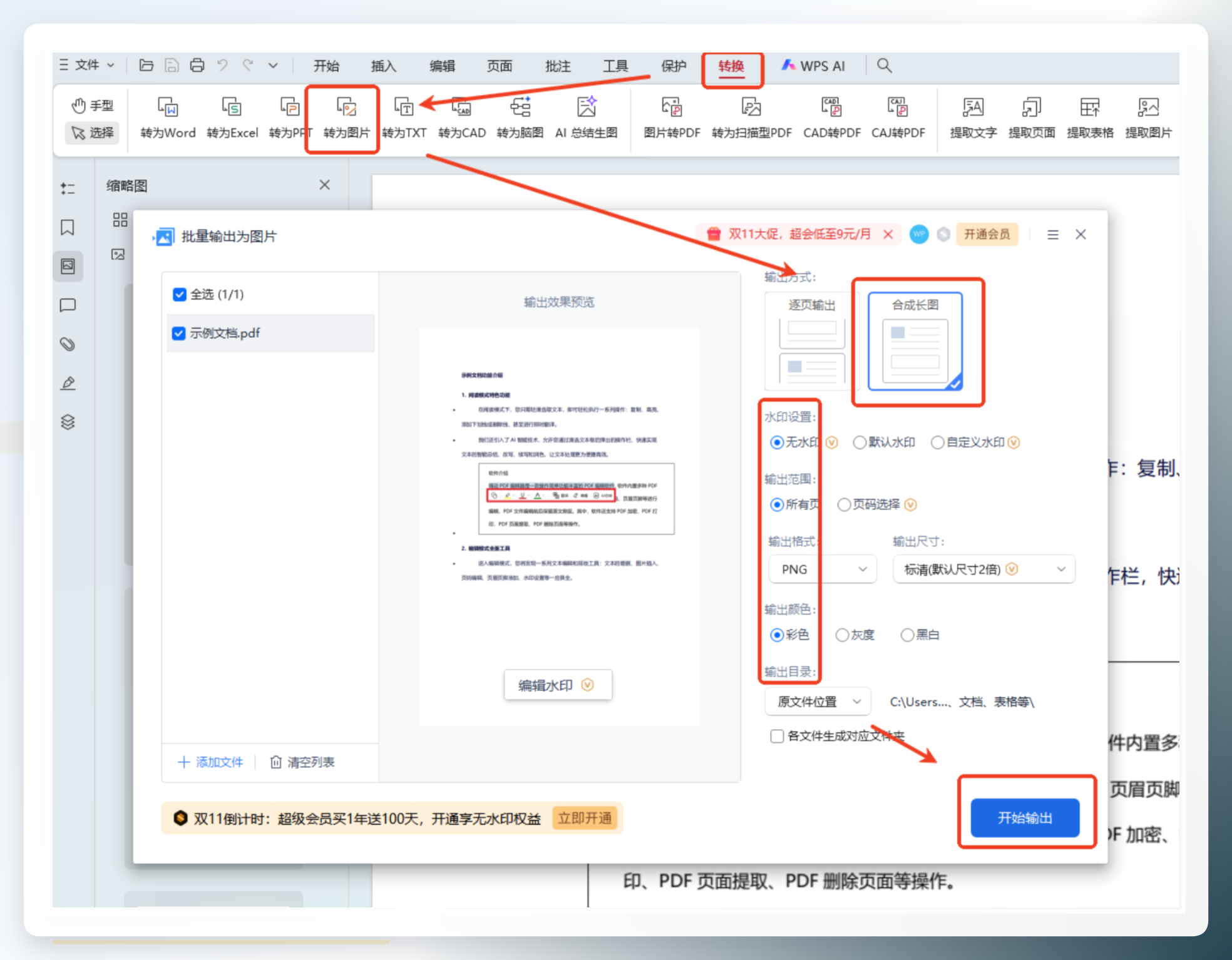This screenshot has width=1232, height=960.
Task: Toggle the 全选 (1/1) checkbox
Action: pyautogui.click(x=180, y=294)
